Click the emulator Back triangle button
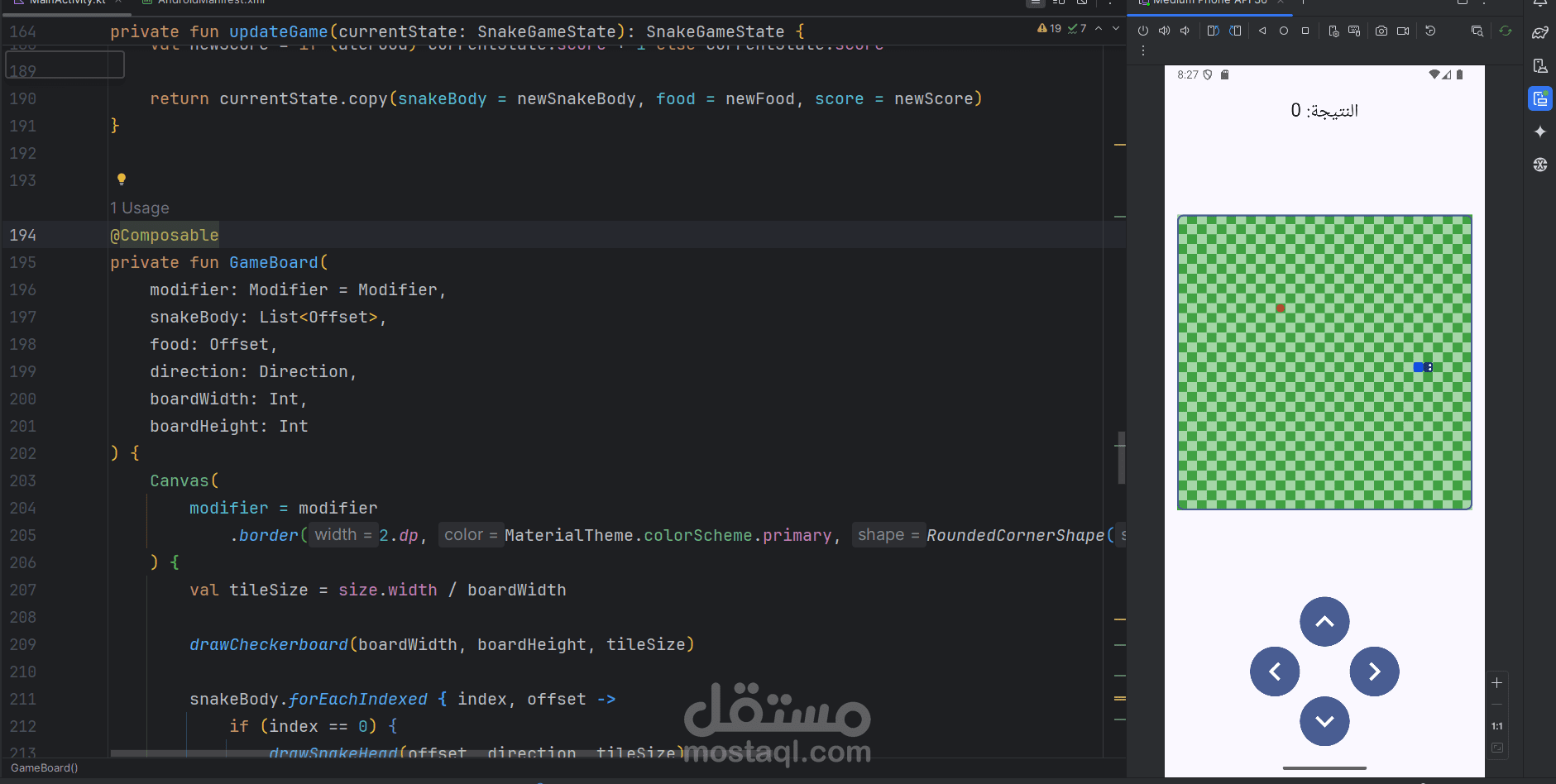1556x784 pixels. [1262, 31]
